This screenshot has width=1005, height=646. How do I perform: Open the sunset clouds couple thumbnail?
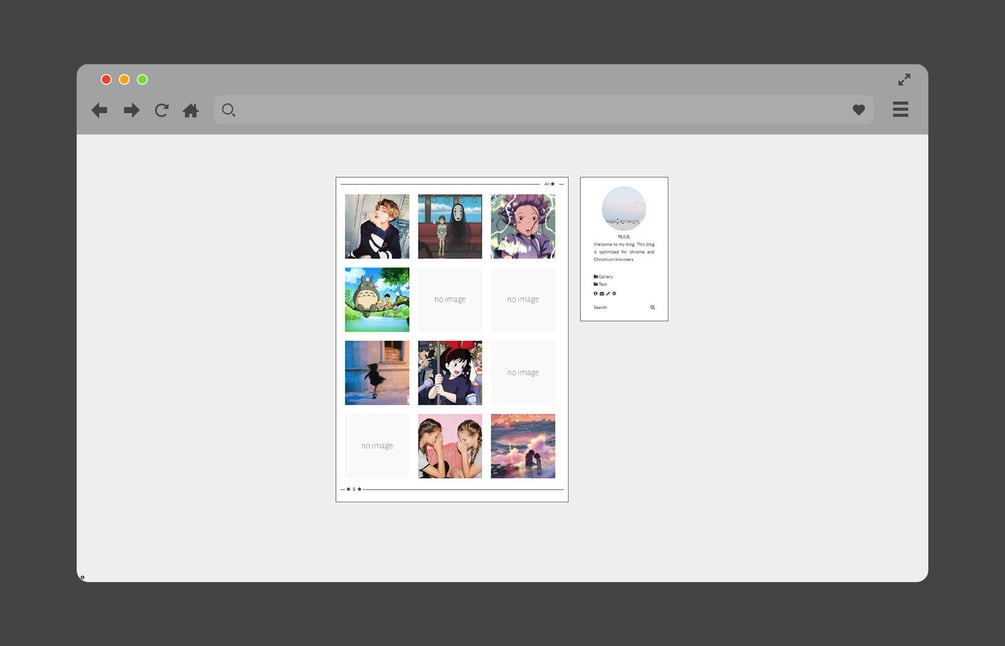click(x=523, y=445)
